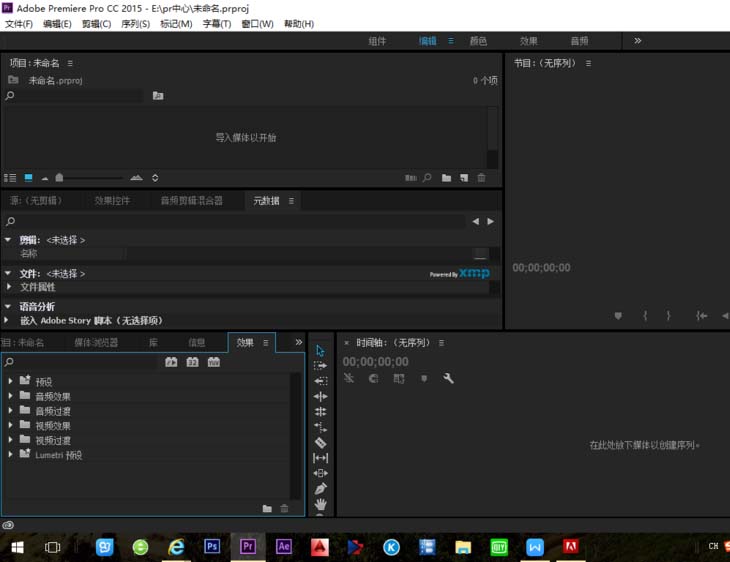730x562 pixels.
Task: Expand the Lumetri 预设 folder
Action: coord(10,454)
